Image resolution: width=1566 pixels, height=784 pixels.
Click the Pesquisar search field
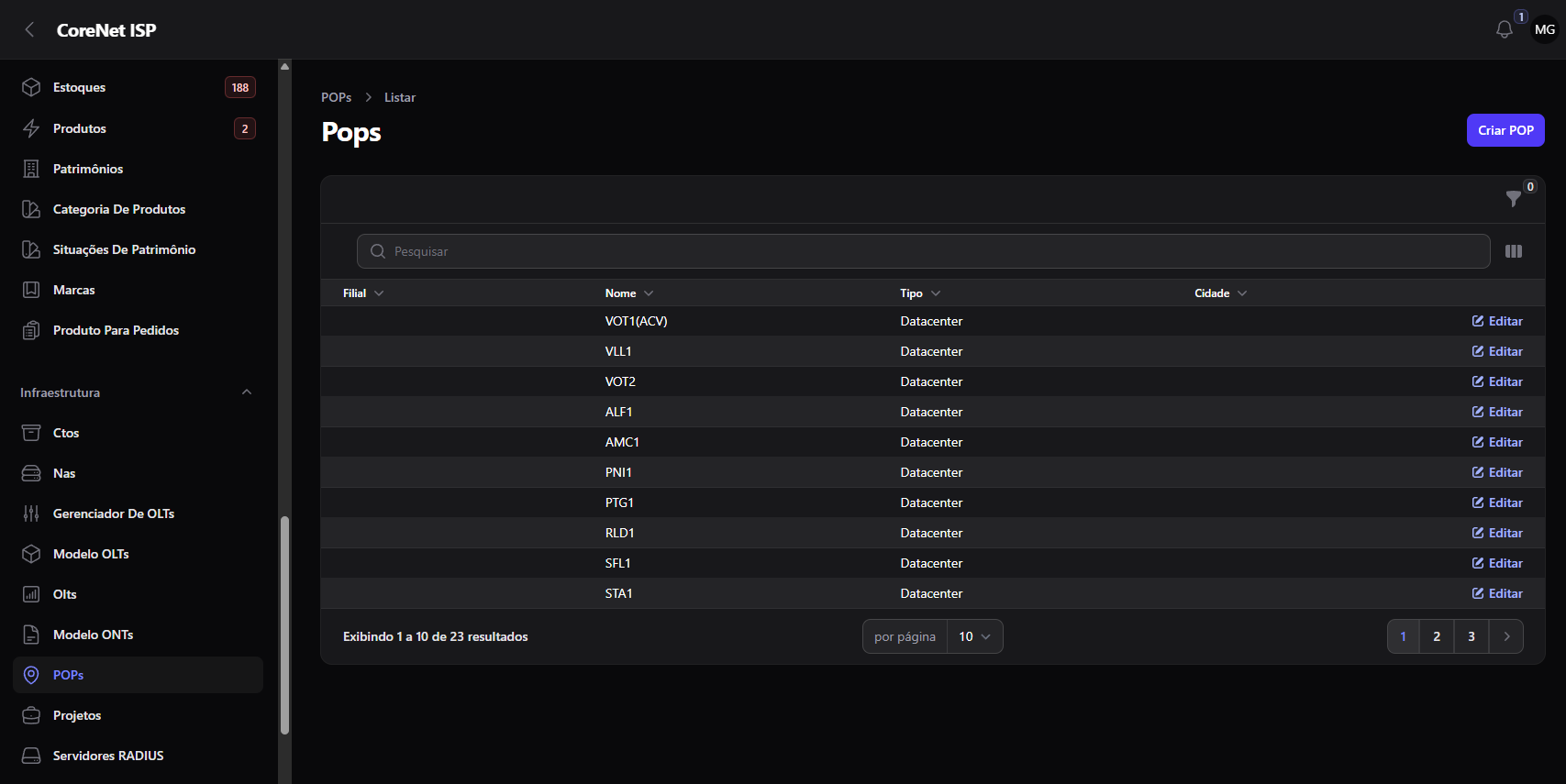click(923, 251)
